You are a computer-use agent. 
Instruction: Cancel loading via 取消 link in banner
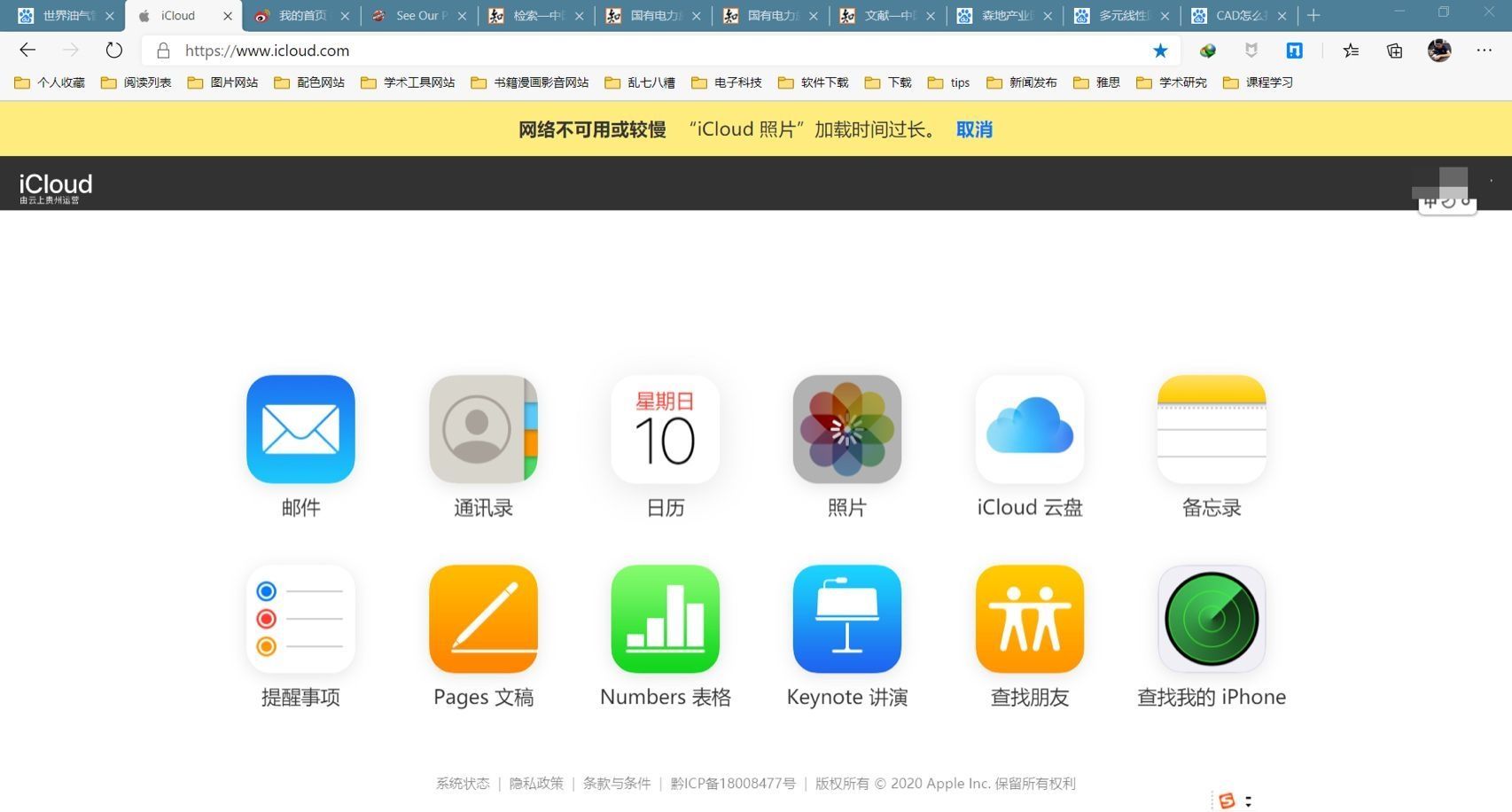pyautogui.click(x=974, y=129)
